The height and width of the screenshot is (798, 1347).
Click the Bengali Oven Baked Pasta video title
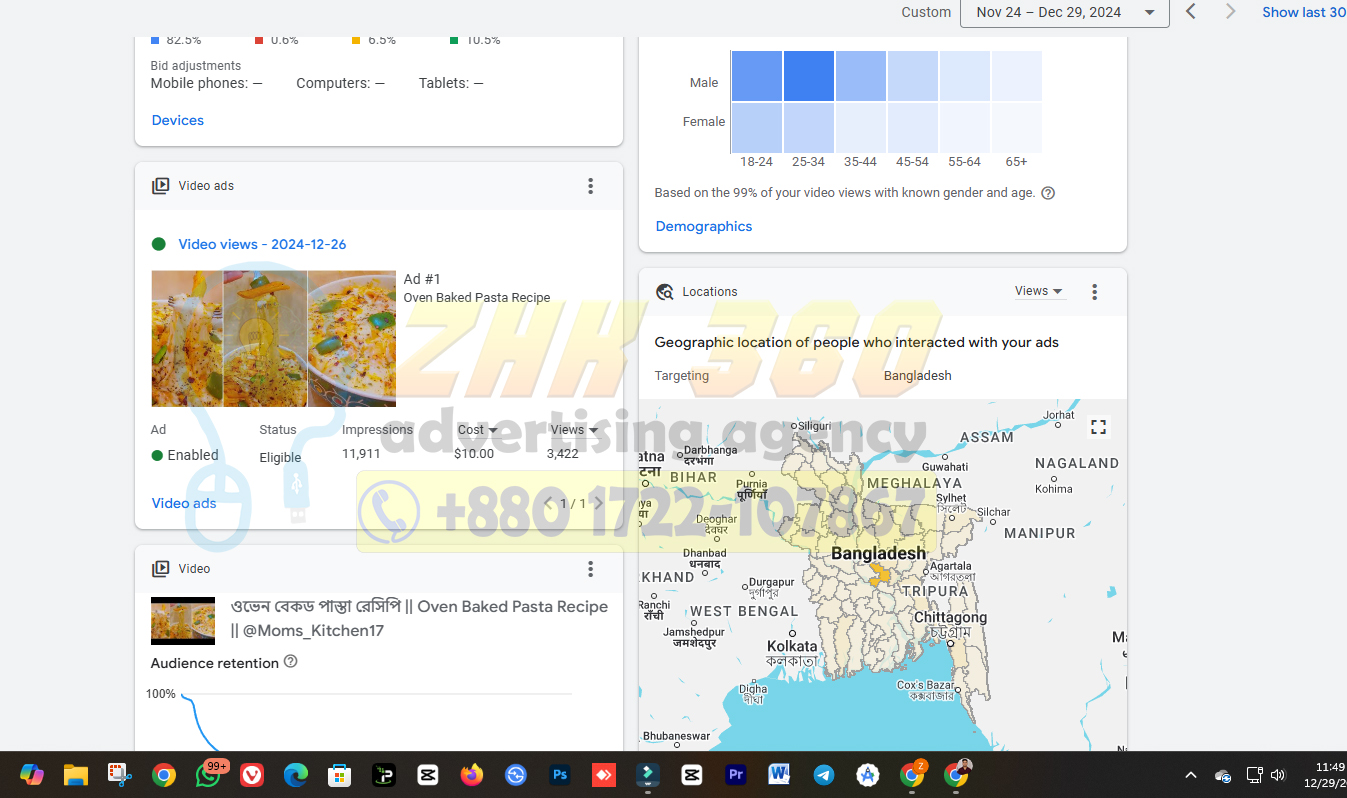pos(419,618)
